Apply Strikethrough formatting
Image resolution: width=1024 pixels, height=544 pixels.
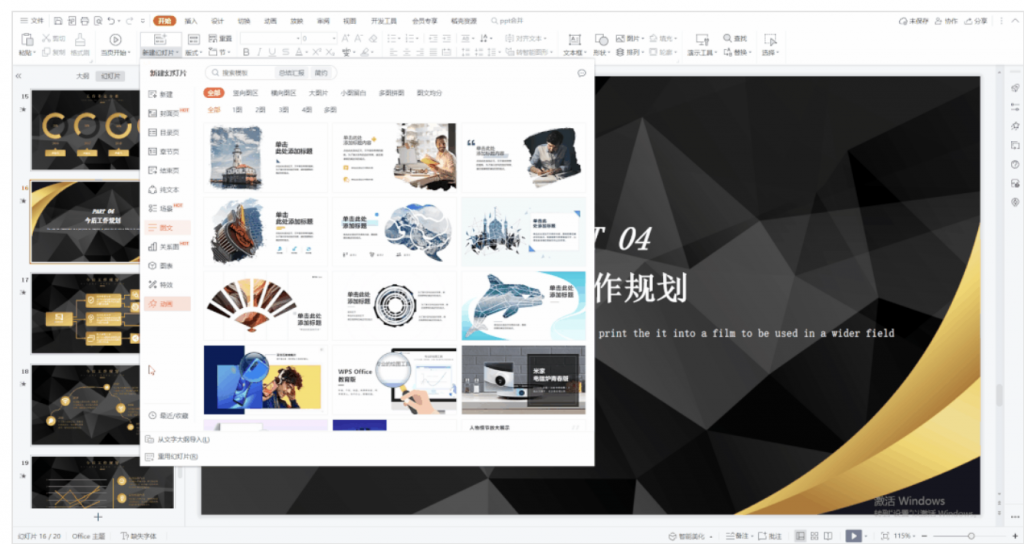pos(285,52)
